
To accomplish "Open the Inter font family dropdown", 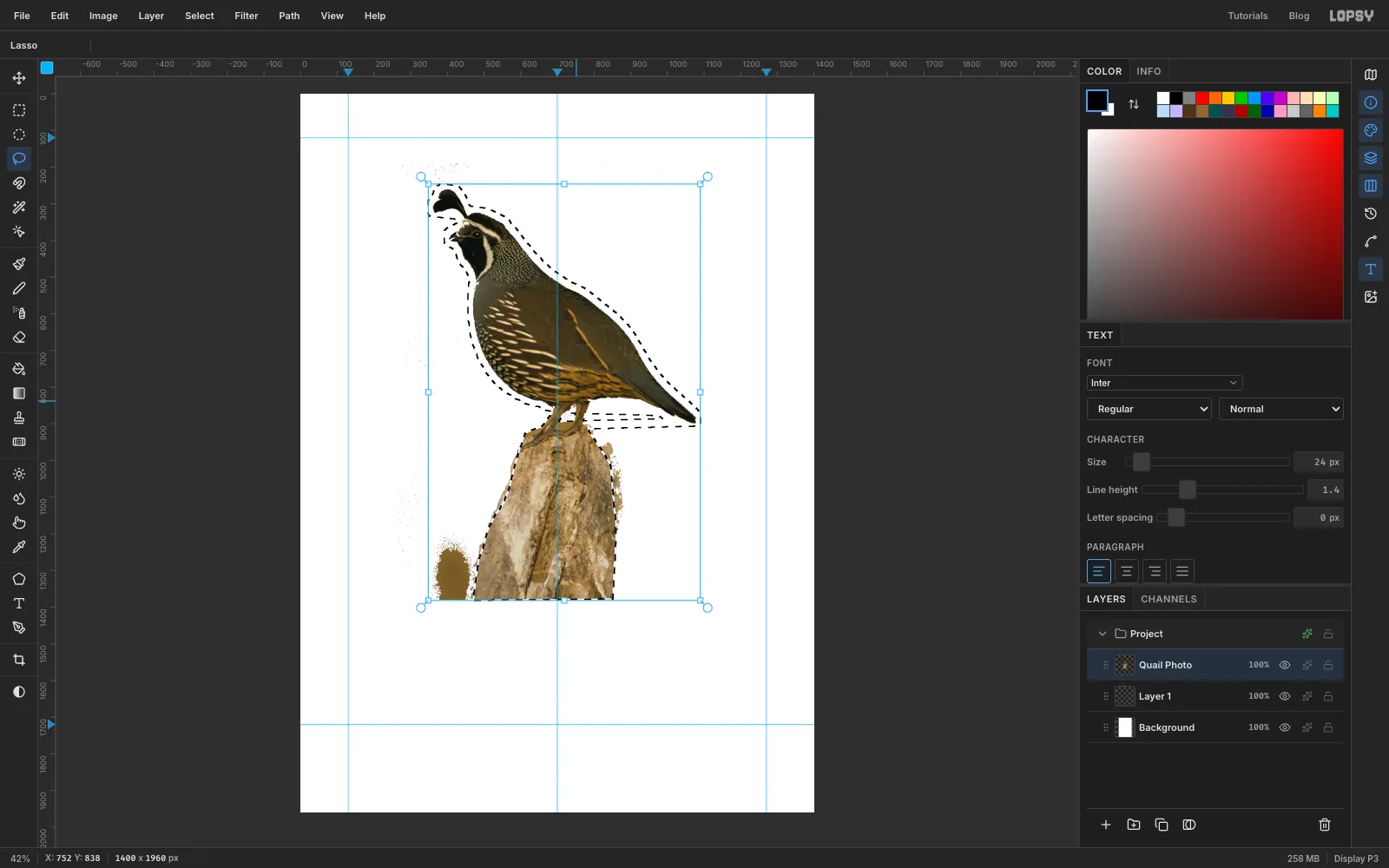I will point(1164,383).
